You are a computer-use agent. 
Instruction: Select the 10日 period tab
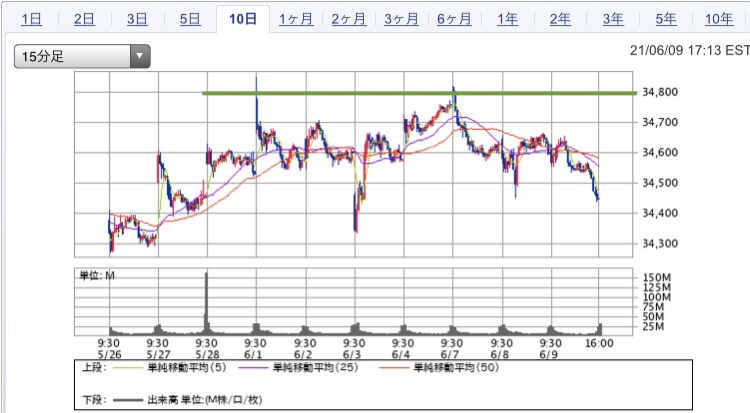coord(243,19)
